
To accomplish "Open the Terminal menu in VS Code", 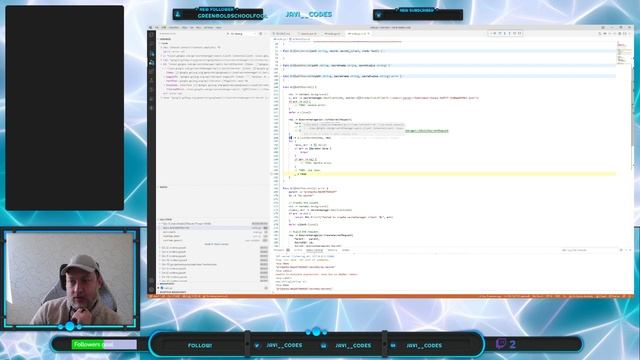I will pos(208,27).
